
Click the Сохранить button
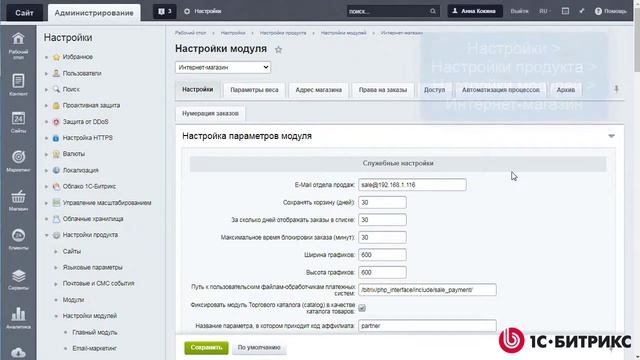pyautogui.click(x=206, y=348)
